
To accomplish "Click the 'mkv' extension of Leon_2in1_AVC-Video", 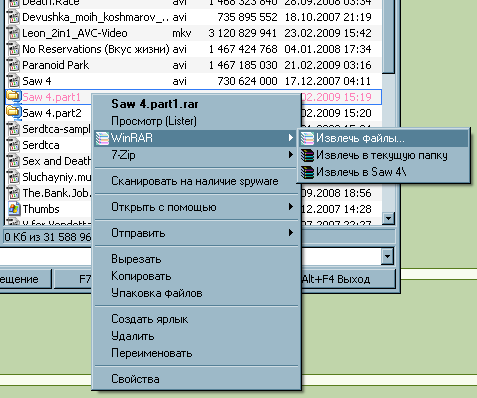I will (182, 33).
